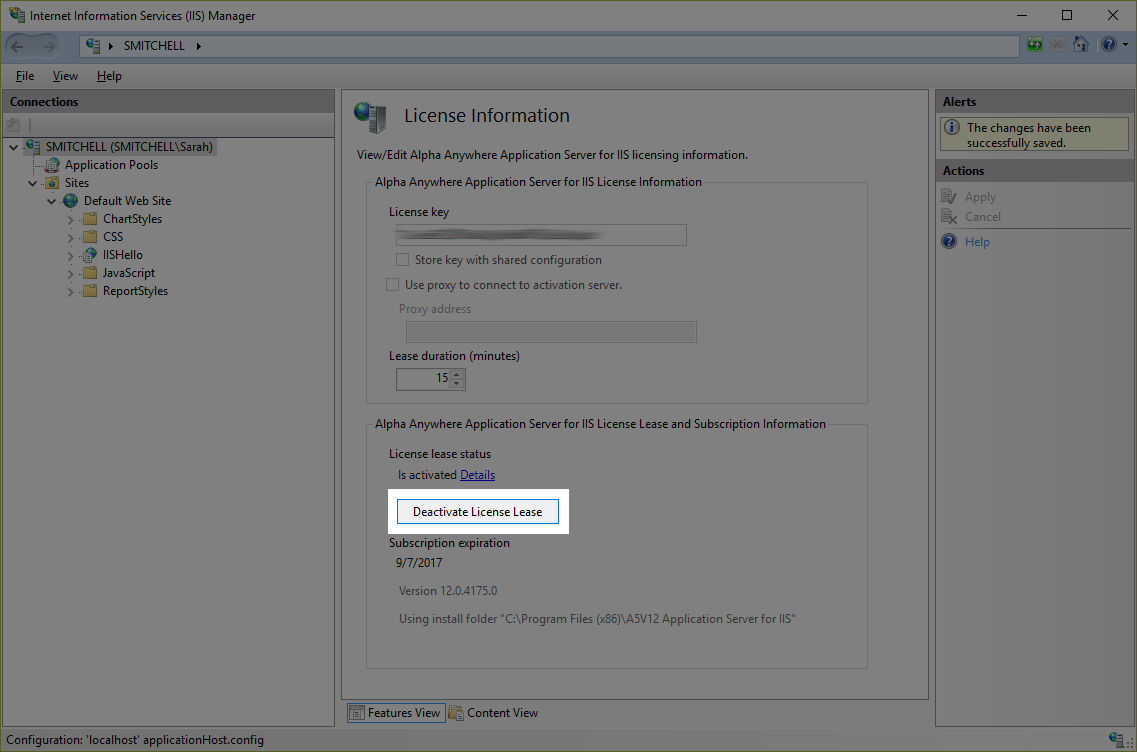The image size is (1137, 752).
Task: Click the License Information header icon
Action: click(x=371, y=117)
